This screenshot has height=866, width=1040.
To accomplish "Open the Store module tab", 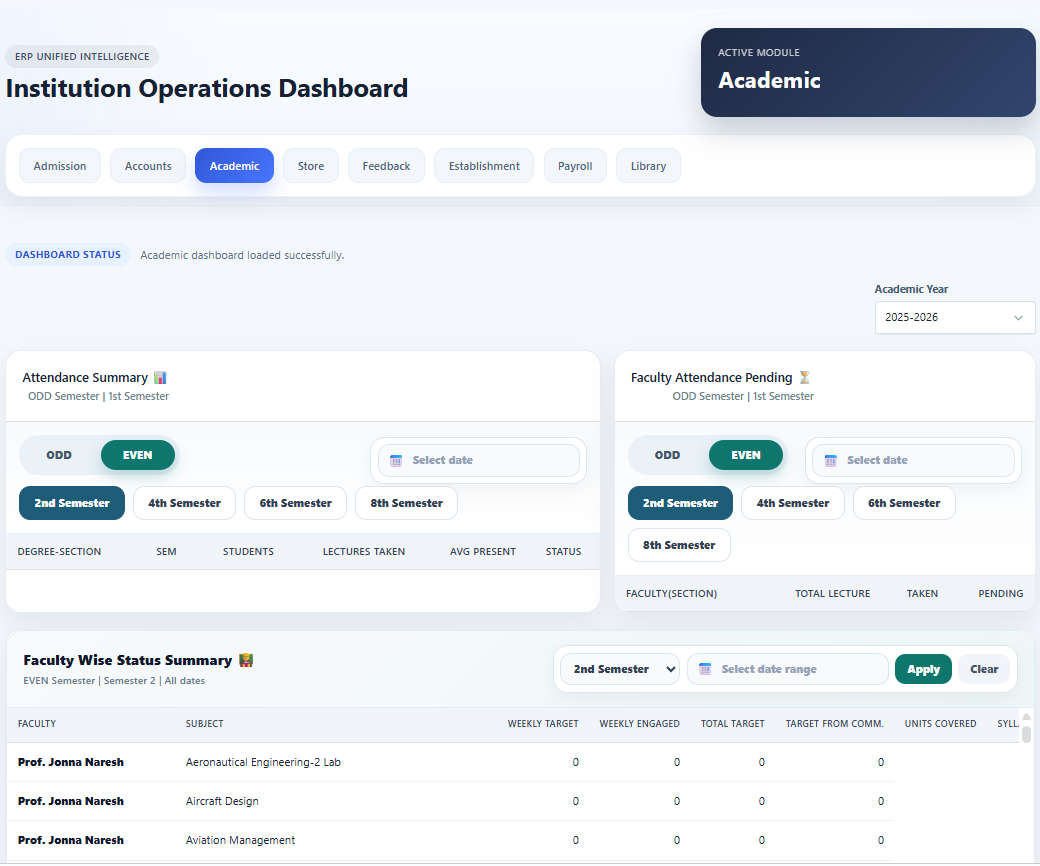I will [x=311, y=166].
